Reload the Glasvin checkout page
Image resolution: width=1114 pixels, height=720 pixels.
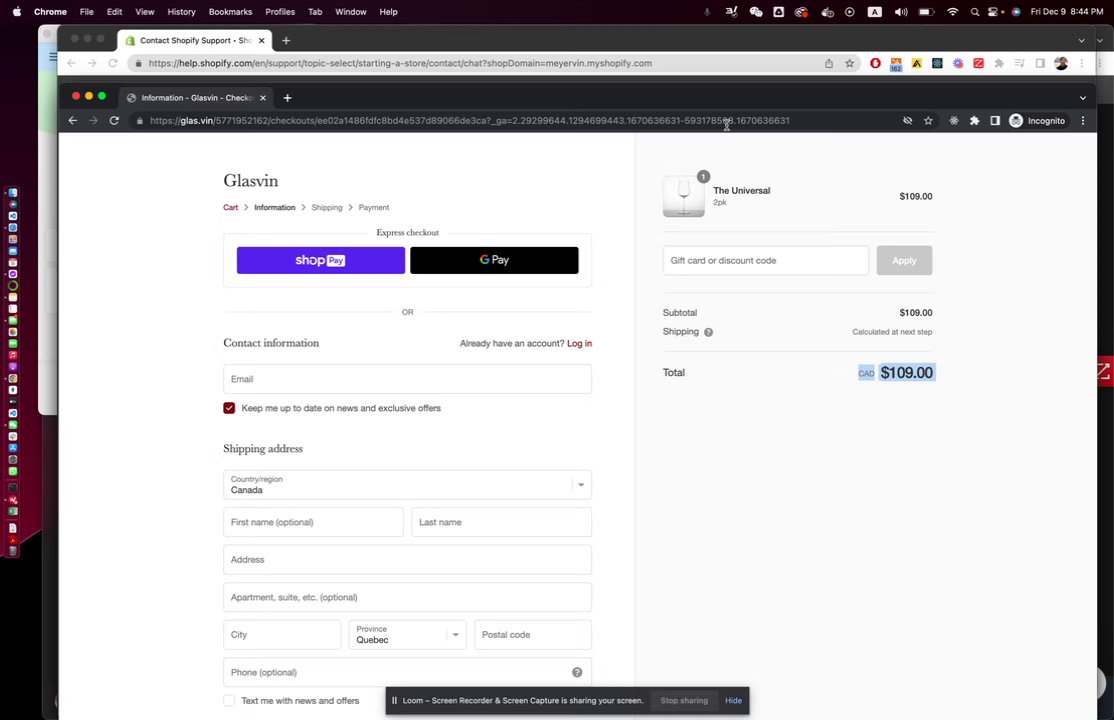coord(114,121)
